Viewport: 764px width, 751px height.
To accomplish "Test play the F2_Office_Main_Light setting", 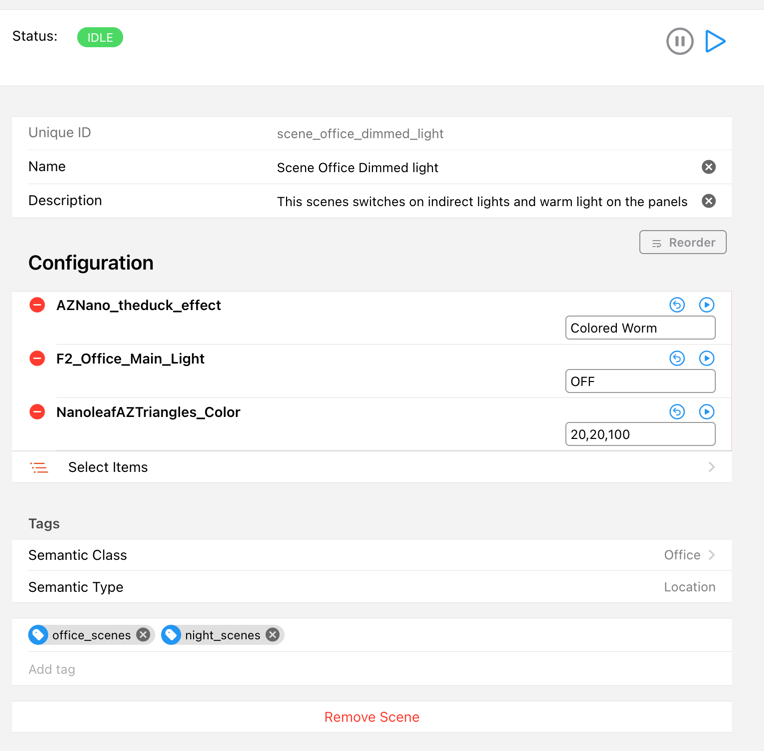I will click(x=706, y=358).
